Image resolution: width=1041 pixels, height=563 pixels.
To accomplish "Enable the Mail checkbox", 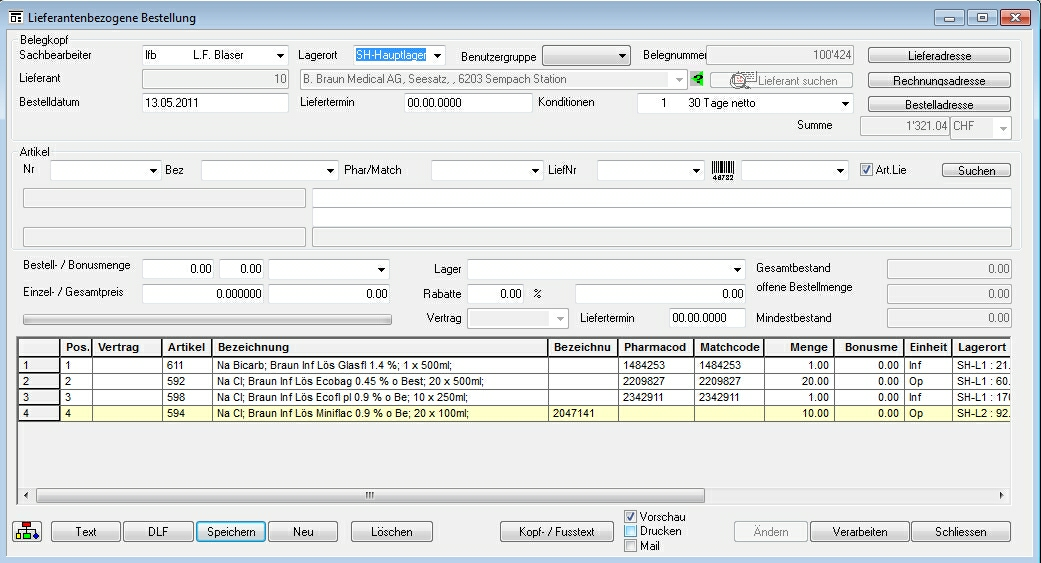I will click(630, 546).
